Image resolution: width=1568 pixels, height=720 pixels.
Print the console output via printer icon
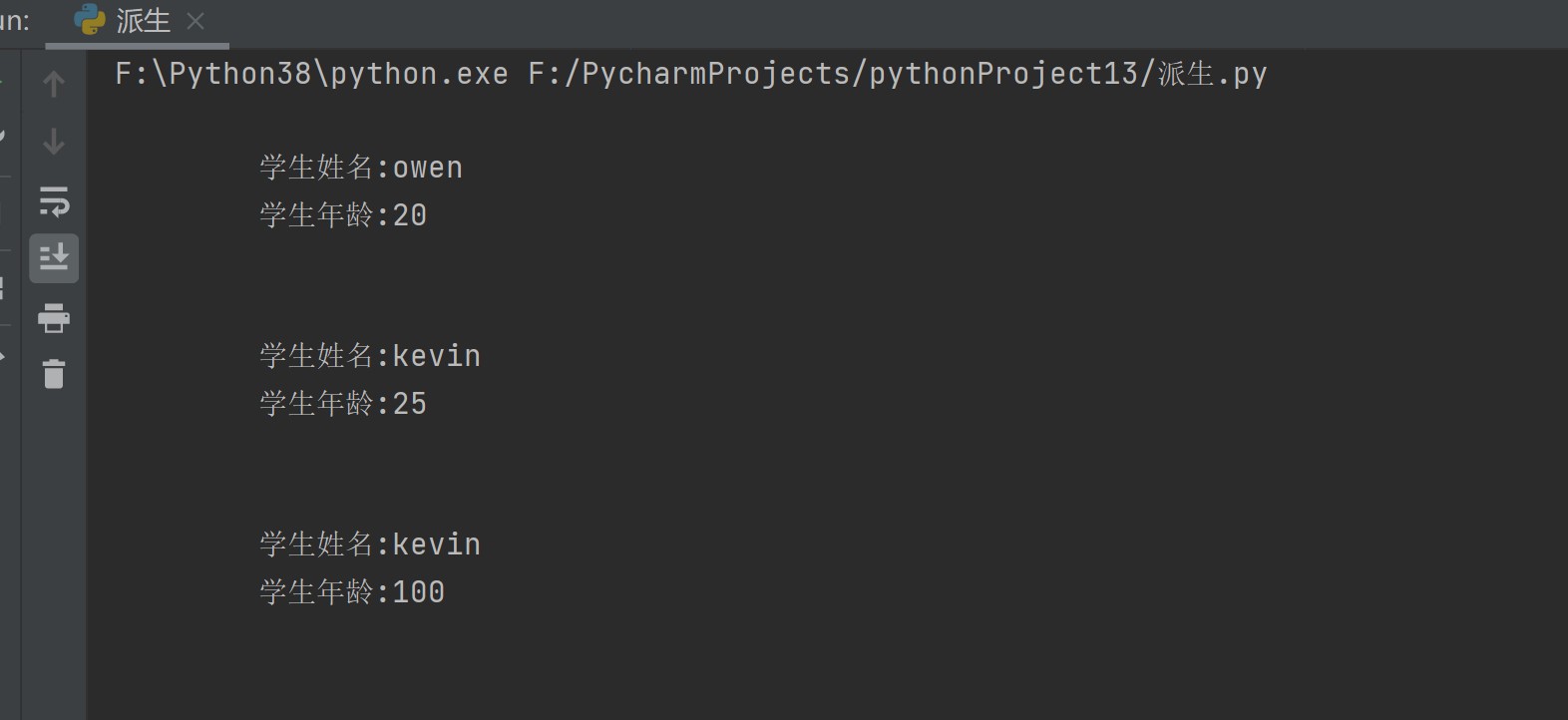54,318
